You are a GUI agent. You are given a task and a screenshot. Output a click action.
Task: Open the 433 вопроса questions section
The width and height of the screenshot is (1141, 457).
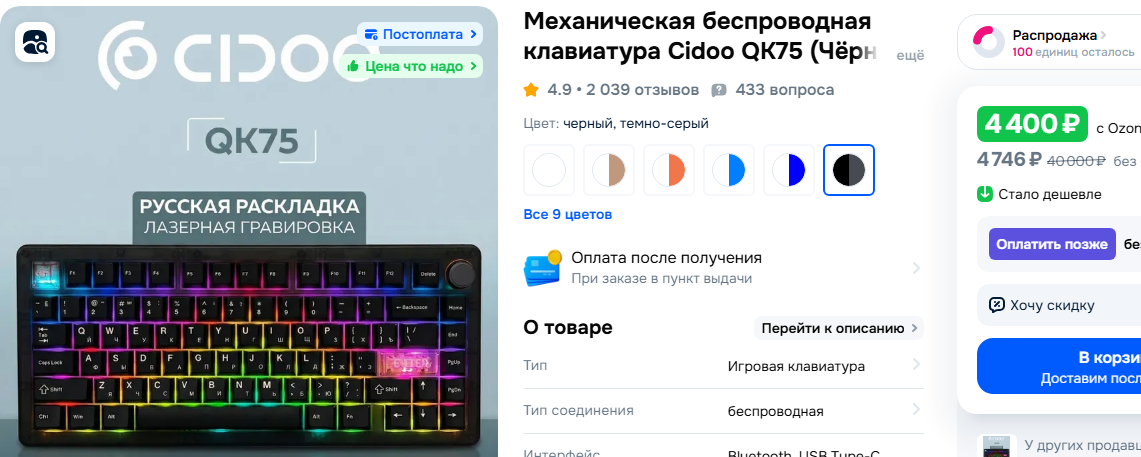784,90
